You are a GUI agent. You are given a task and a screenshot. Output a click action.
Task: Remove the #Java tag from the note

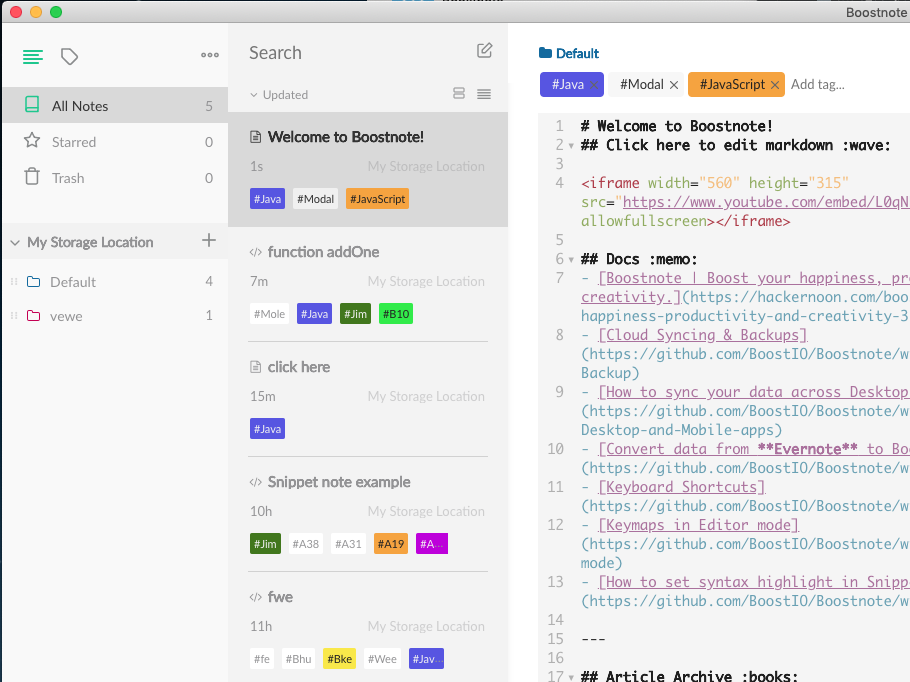594,85
